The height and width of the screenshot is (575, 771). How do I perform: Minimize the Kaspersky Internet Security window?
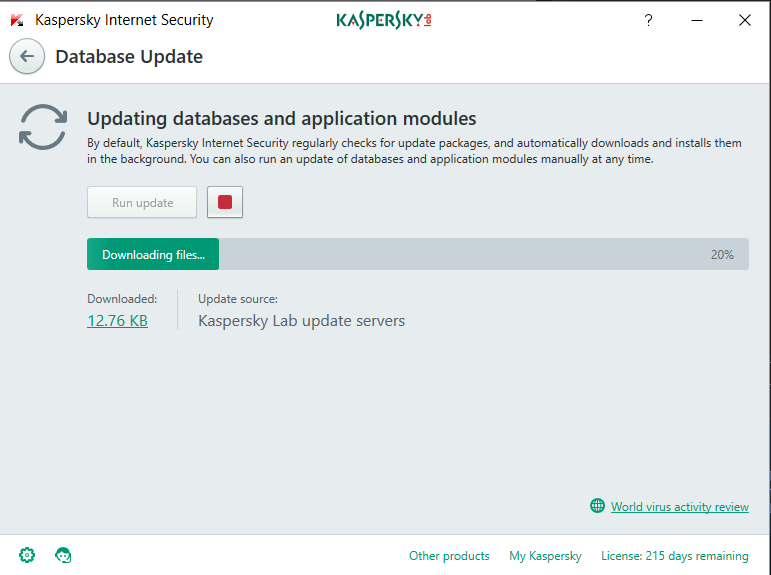[696, 20]
